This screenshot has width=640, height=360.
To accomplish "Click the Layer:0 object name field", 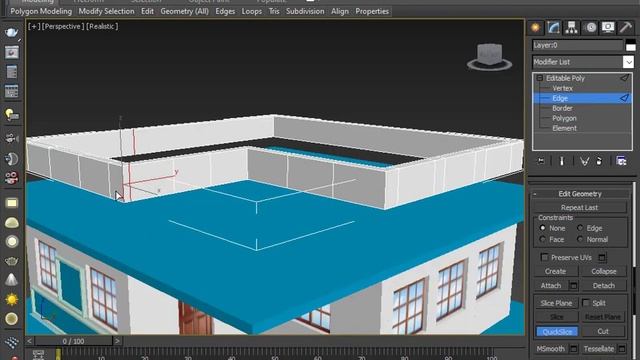I will pos(577,45).
